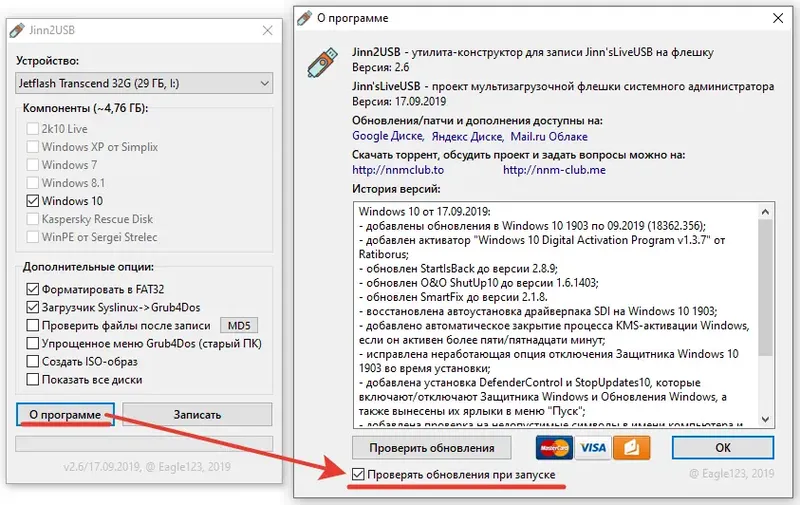Viewport: 800px width, 505px height.
Task: Click the version history scrollbar thumb
Action: click(x=765, y=287)
